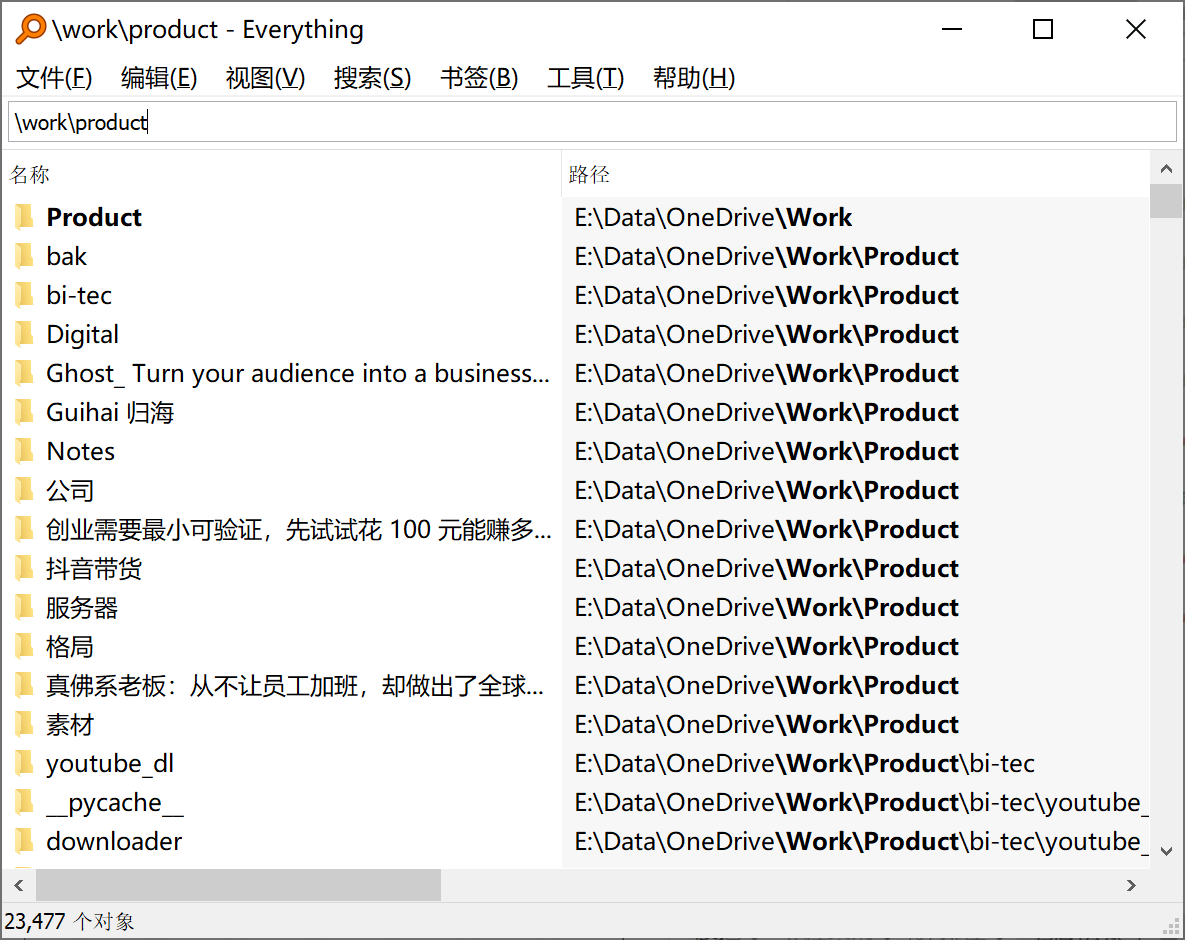1185x940 pixels.
Task: Select the Guihai 归海 folder entry
Action: pos(110,412)
